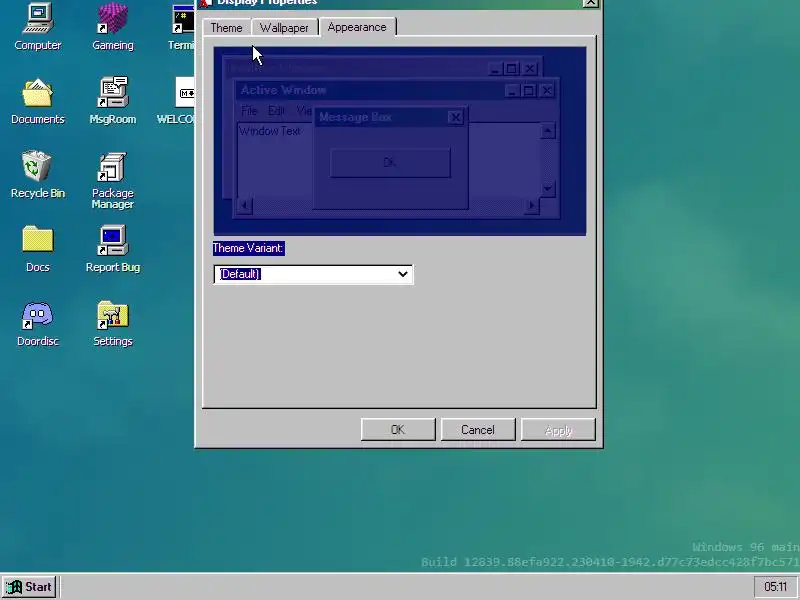Open the Docs folder icon
Image resolution: width=800 pixels, height=600 pixels.
click(x=38, y=249)
